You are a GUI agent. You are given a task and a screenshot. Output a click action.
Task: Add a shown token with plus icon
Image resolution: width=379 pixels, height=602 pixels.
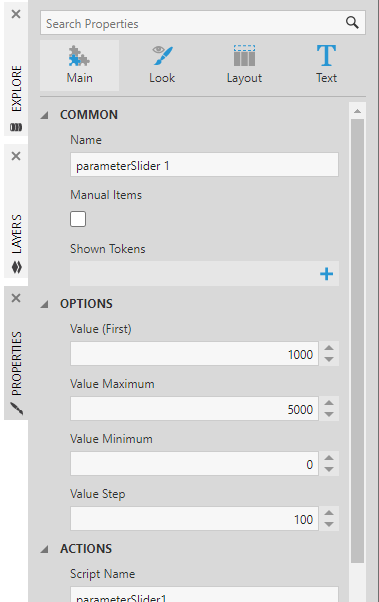click(326, 274)
